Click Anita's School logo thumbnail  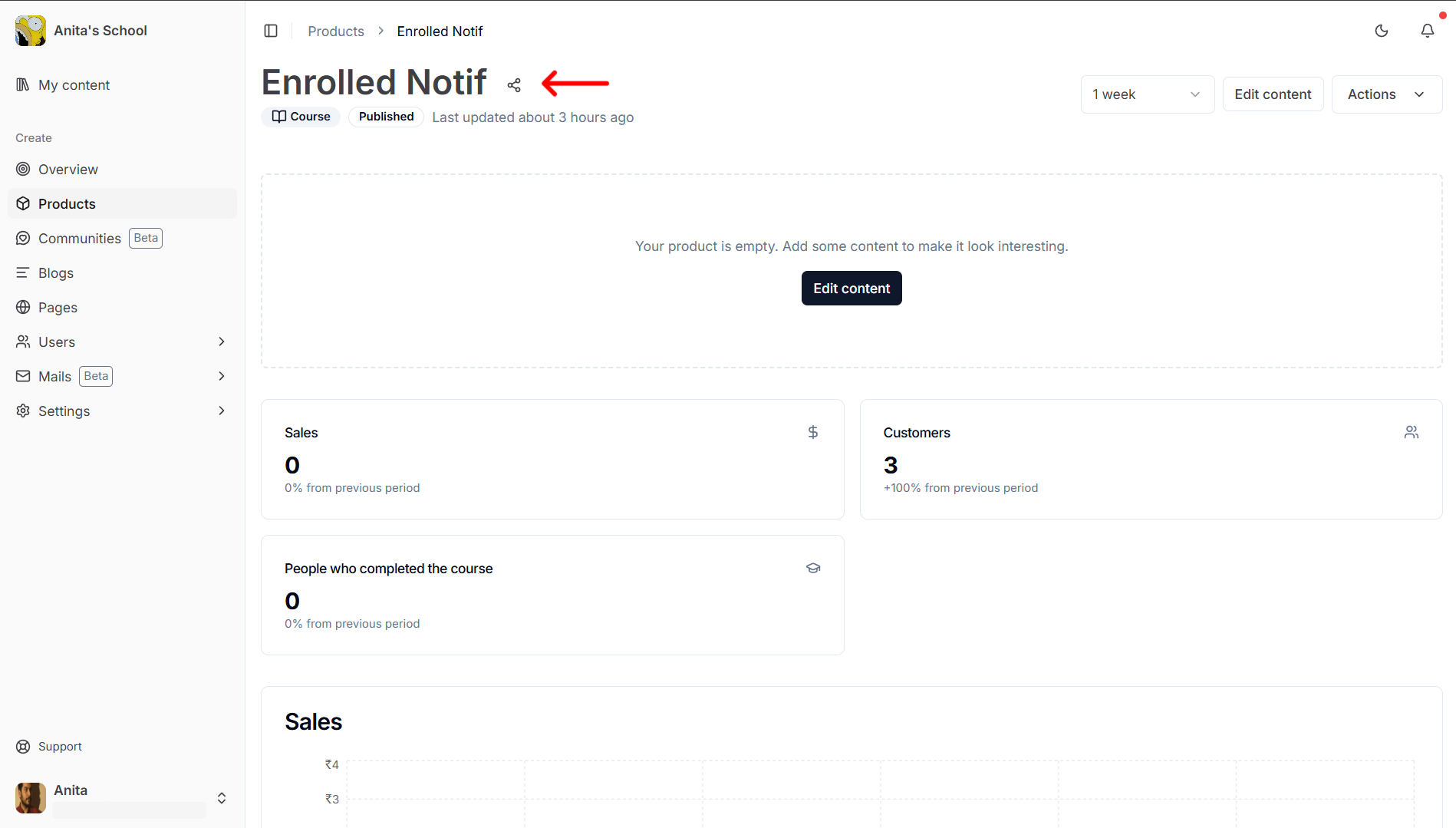coord(30,30)
